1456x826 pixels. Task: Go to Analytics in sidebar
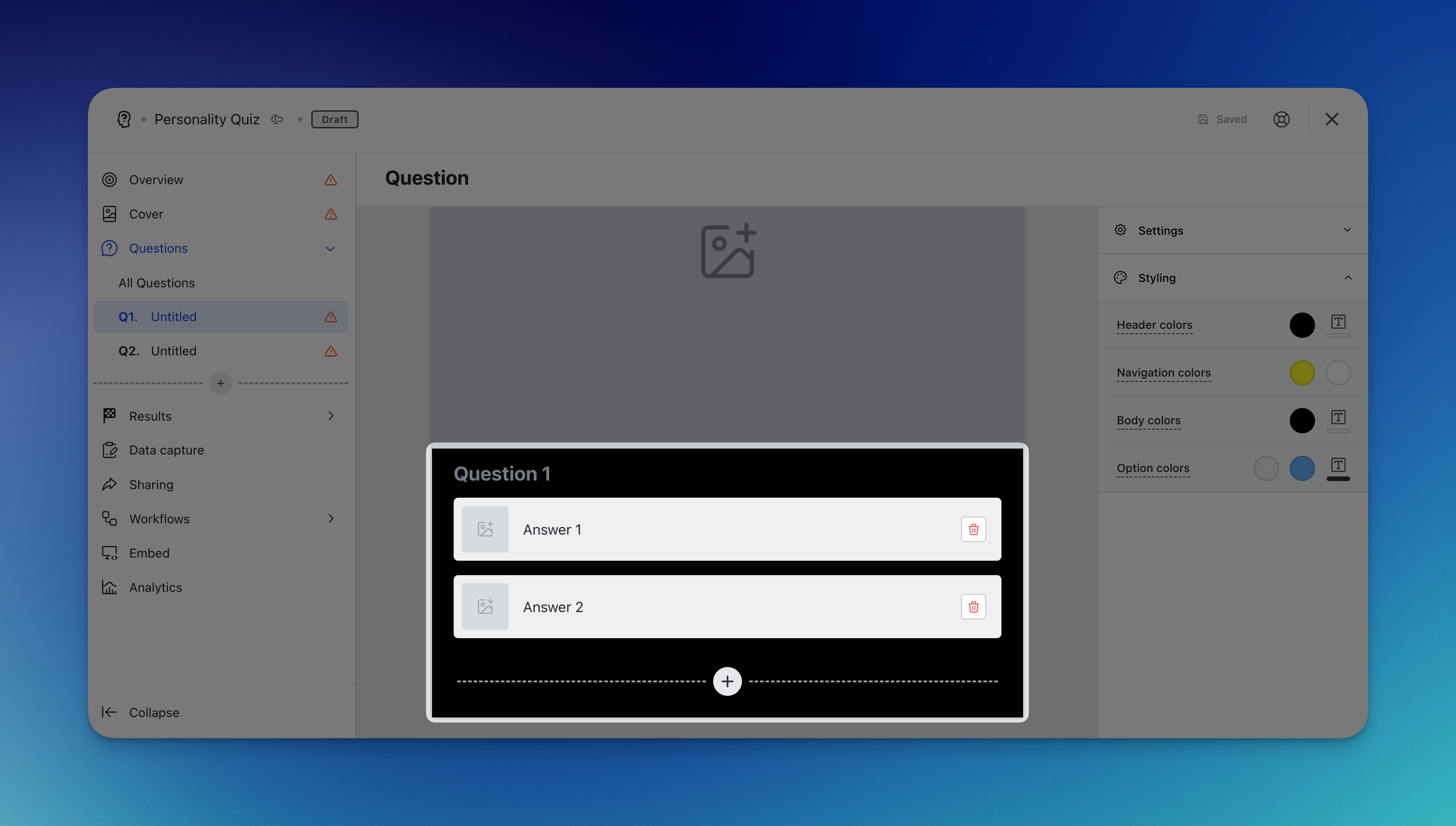click(155, 587)
